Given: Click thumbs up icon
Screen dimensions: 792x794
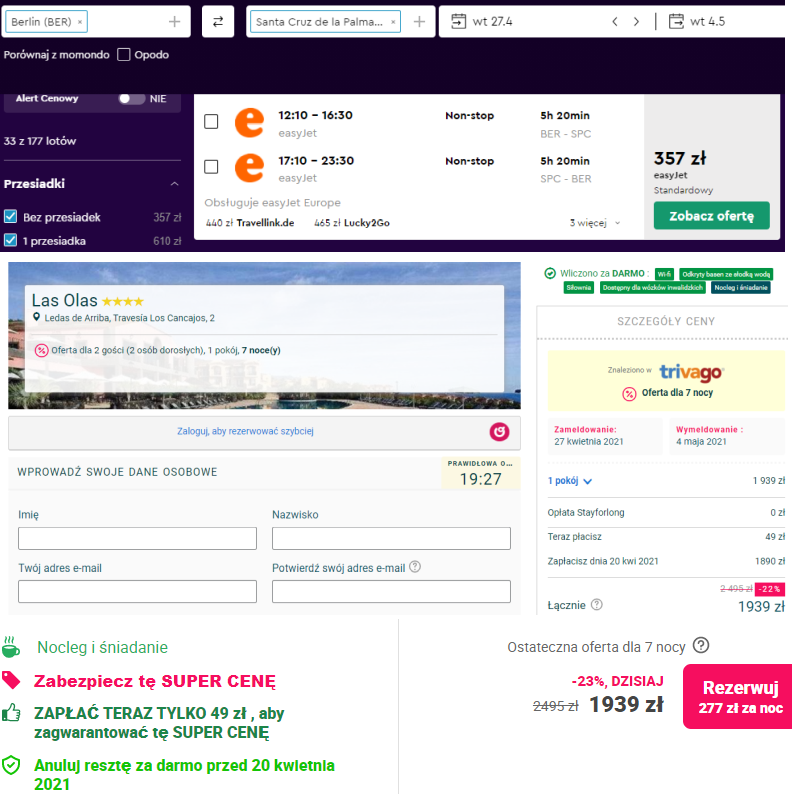Looking at the screenshot, I should 11,712.
